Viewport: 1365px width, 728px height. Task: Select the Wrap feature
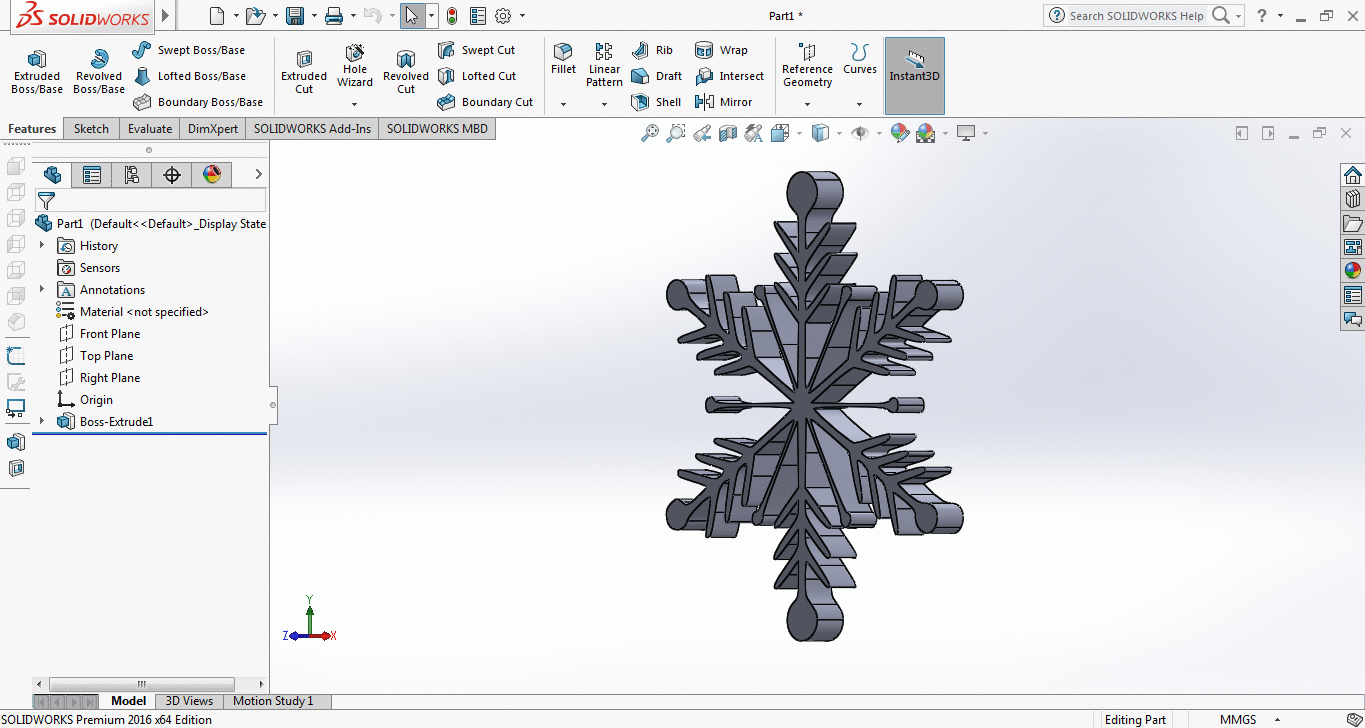pyautogui.click(x=721, y=50)
